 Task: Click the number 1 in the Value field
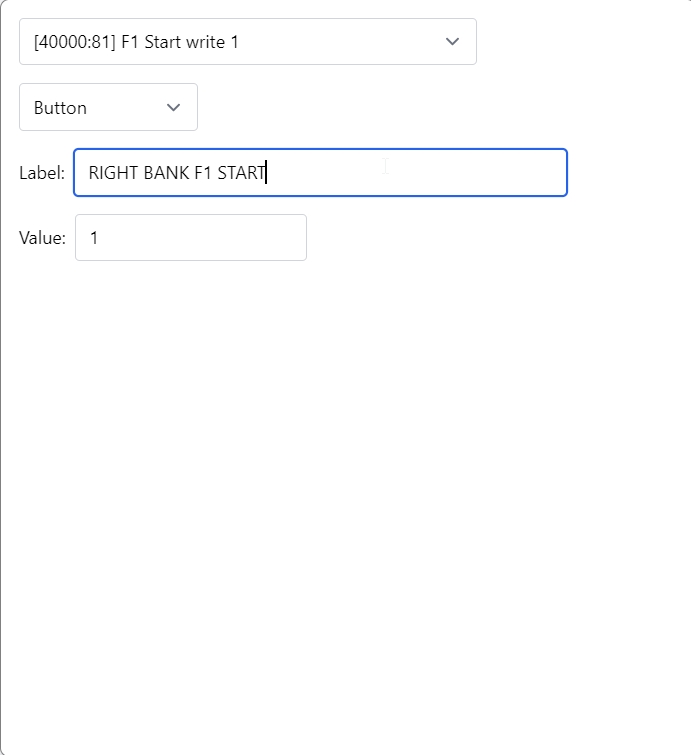94,238
